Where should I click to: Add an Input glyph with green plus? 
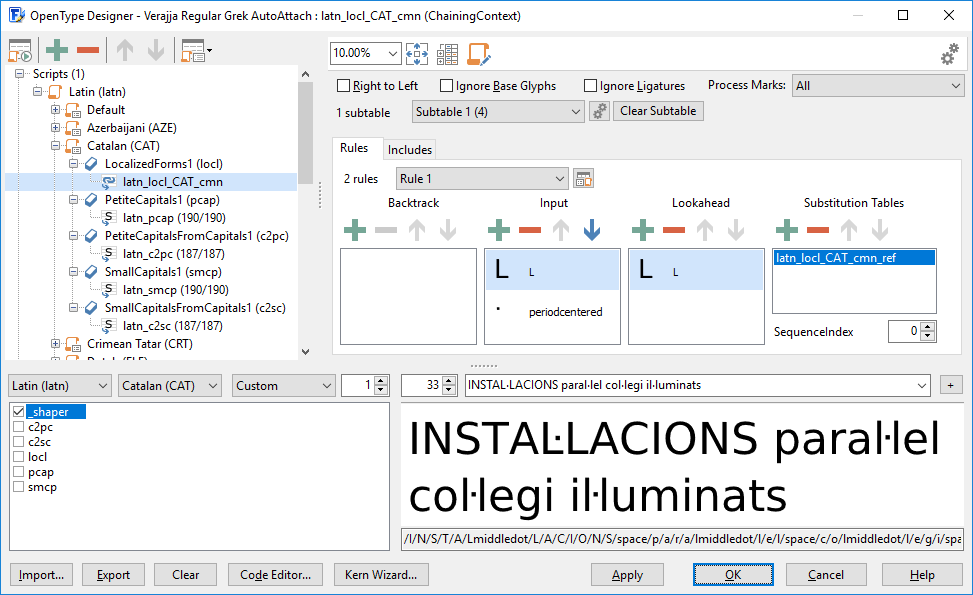click(x=499, y=230)
